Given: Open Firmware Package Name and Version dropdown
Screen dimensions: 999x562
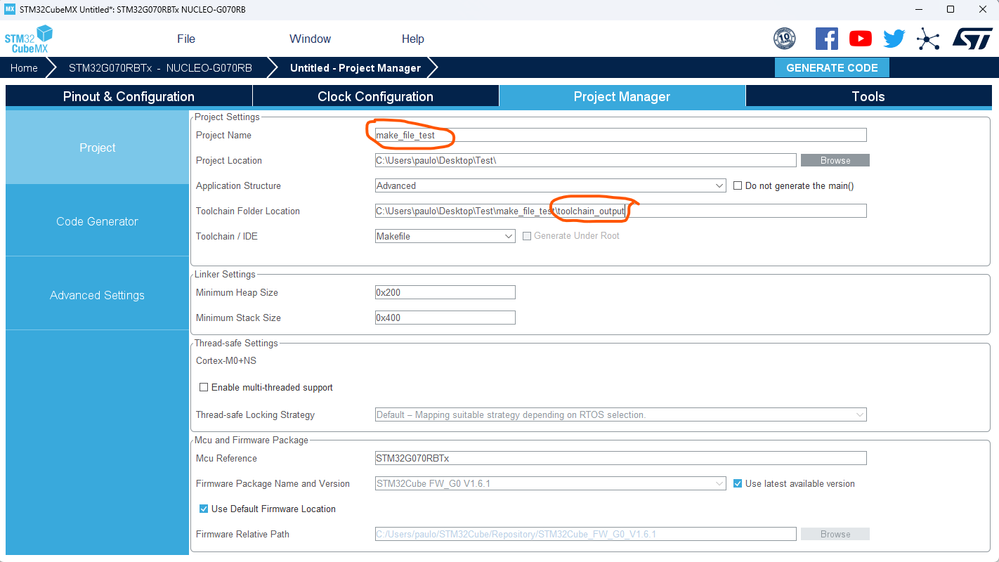Looking at the screenshot, I should click(550, 484).
